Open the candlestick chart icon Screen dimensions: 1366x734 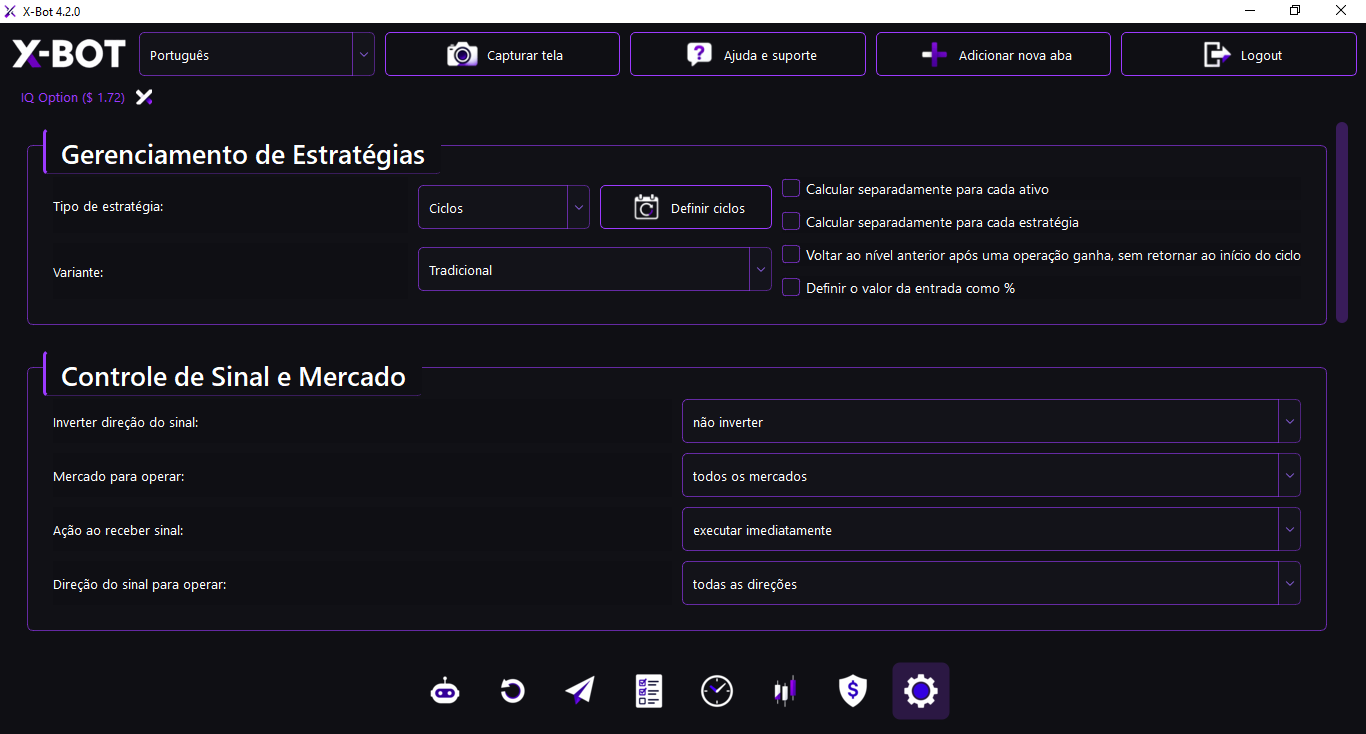pyautogui.click(x=785, y=691)
